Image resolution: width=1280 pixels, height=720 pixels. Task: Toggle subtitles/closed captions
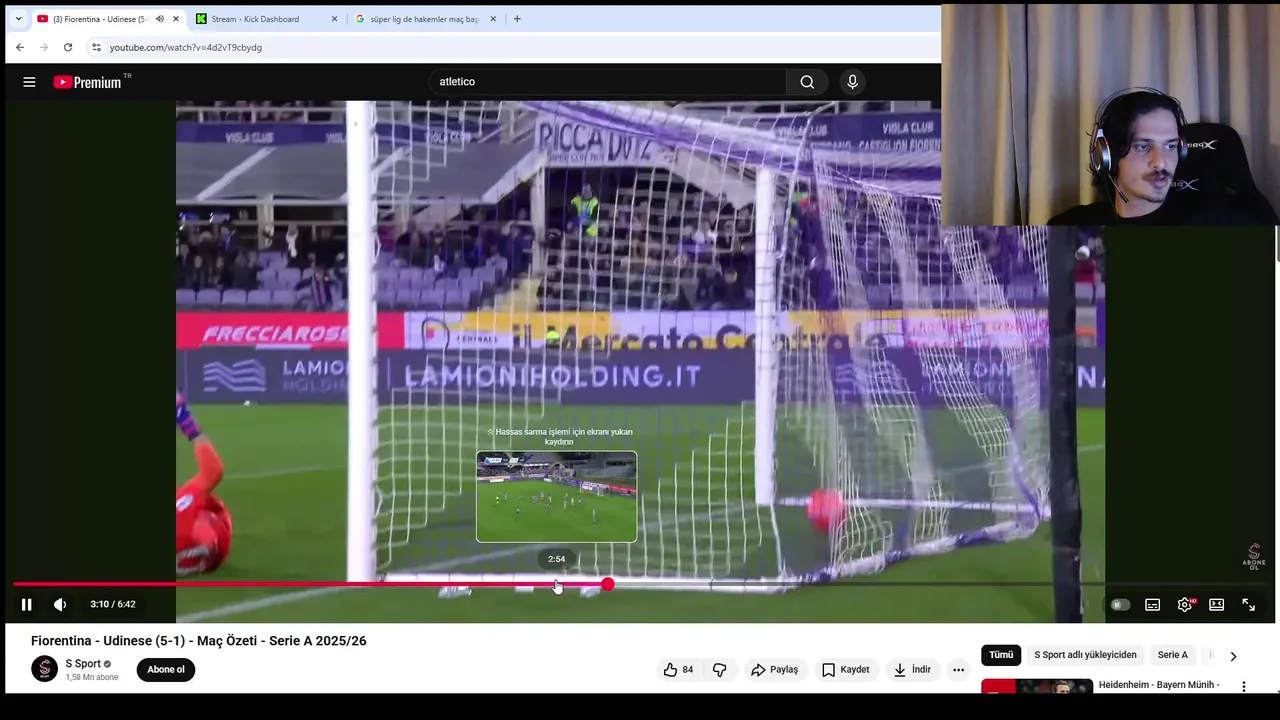point(1153,604)
